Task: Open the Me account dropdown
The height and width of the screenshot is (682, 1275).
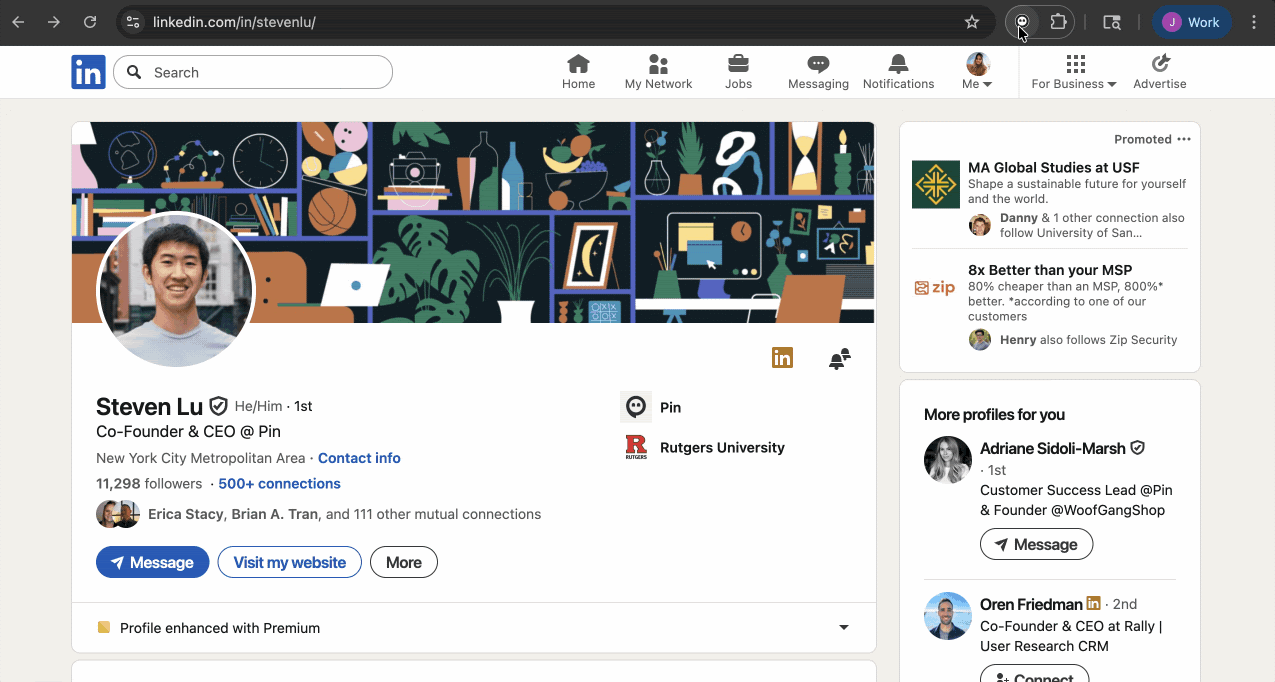Action: coord(977,72)
